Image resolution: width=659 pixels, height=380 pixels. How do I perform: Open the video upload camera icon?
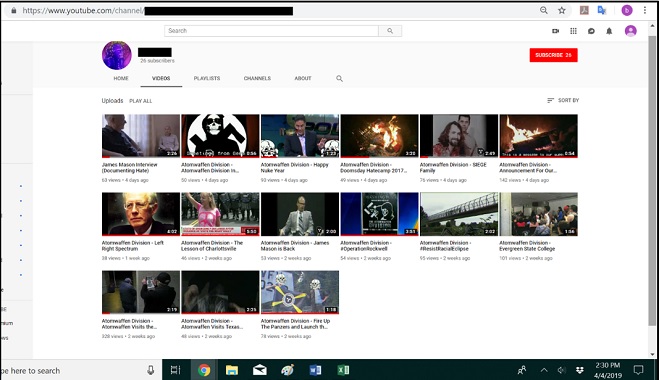[x=555, y=31]
